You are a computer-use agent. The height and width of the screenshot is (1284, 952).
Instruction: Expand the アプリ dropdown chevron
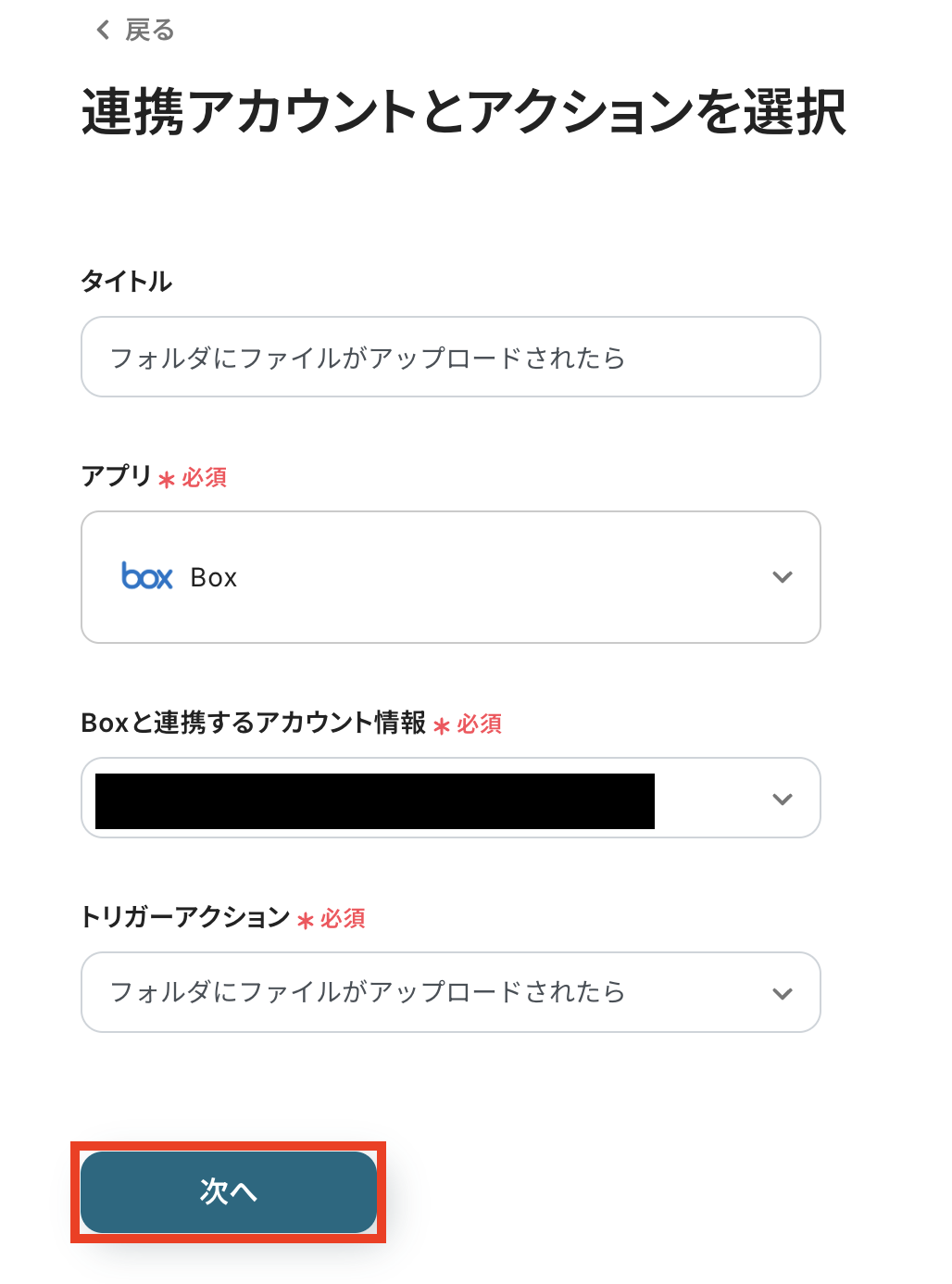pos(782,577)
